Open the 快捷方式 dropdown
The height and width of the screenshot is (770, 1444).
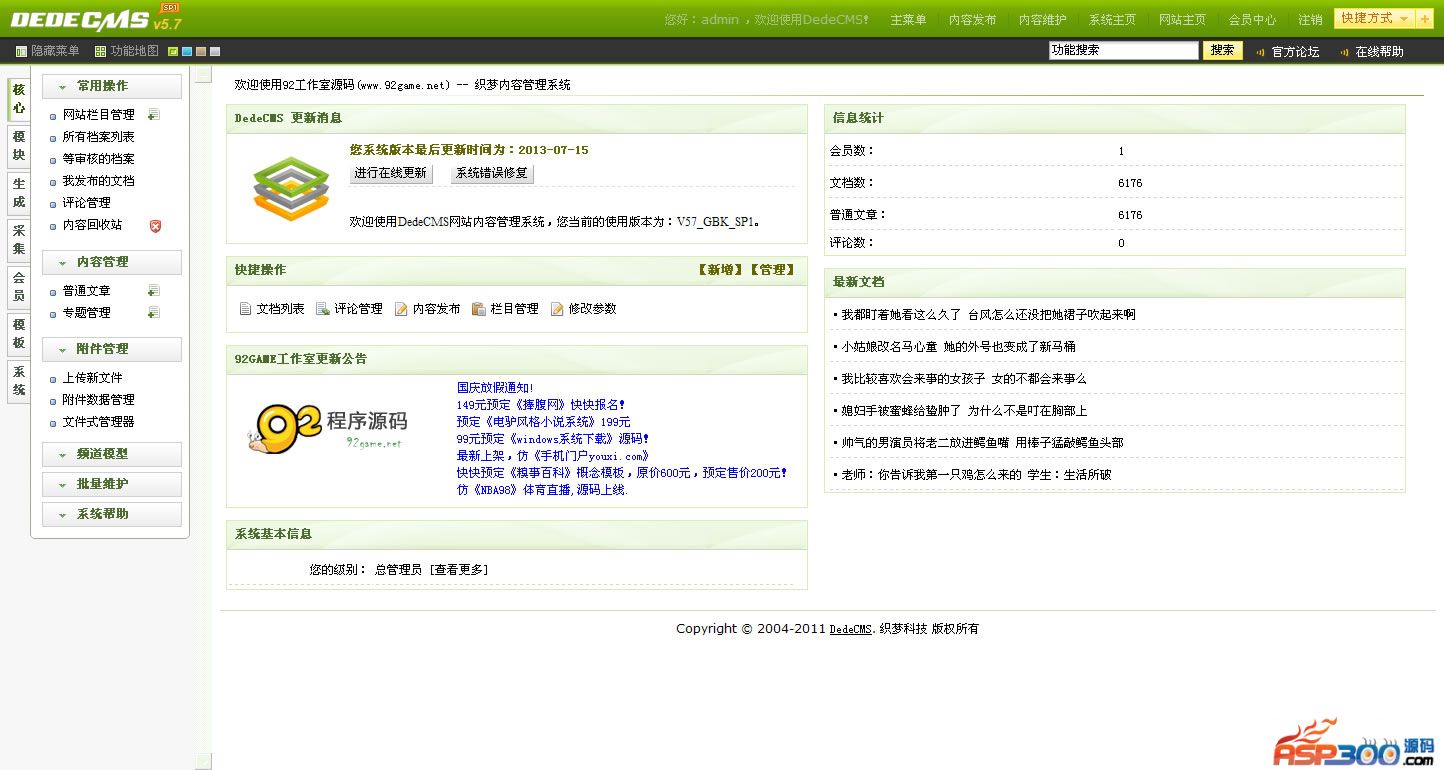click(x=1374, y=19)
